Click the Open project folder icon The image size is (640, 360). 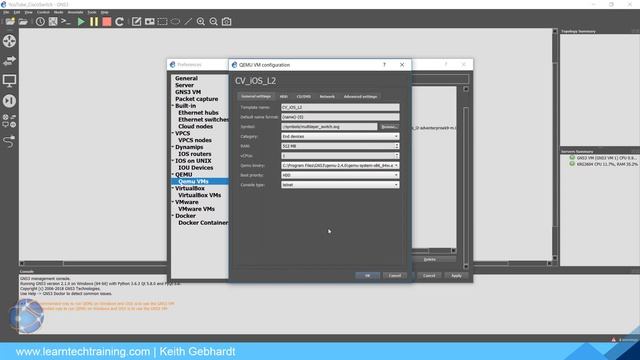[x=23, y=22]
